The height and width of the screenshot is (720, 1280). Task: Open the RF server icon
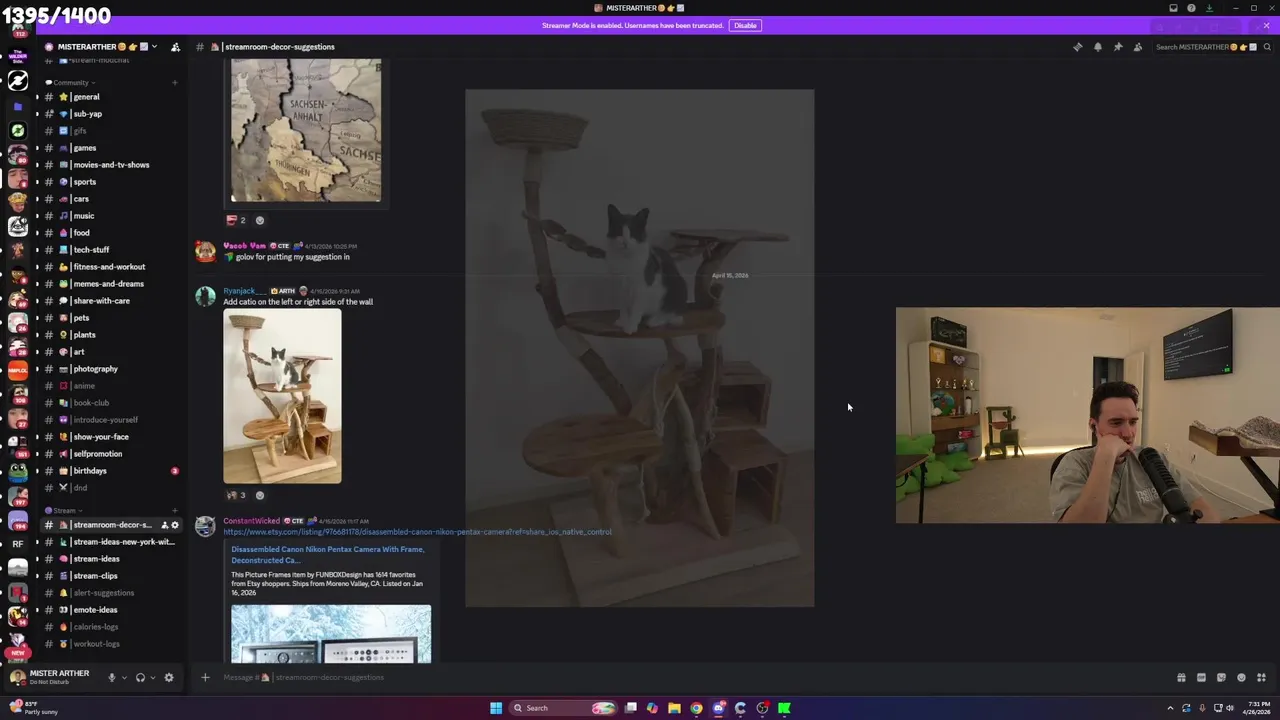[18, 544]
